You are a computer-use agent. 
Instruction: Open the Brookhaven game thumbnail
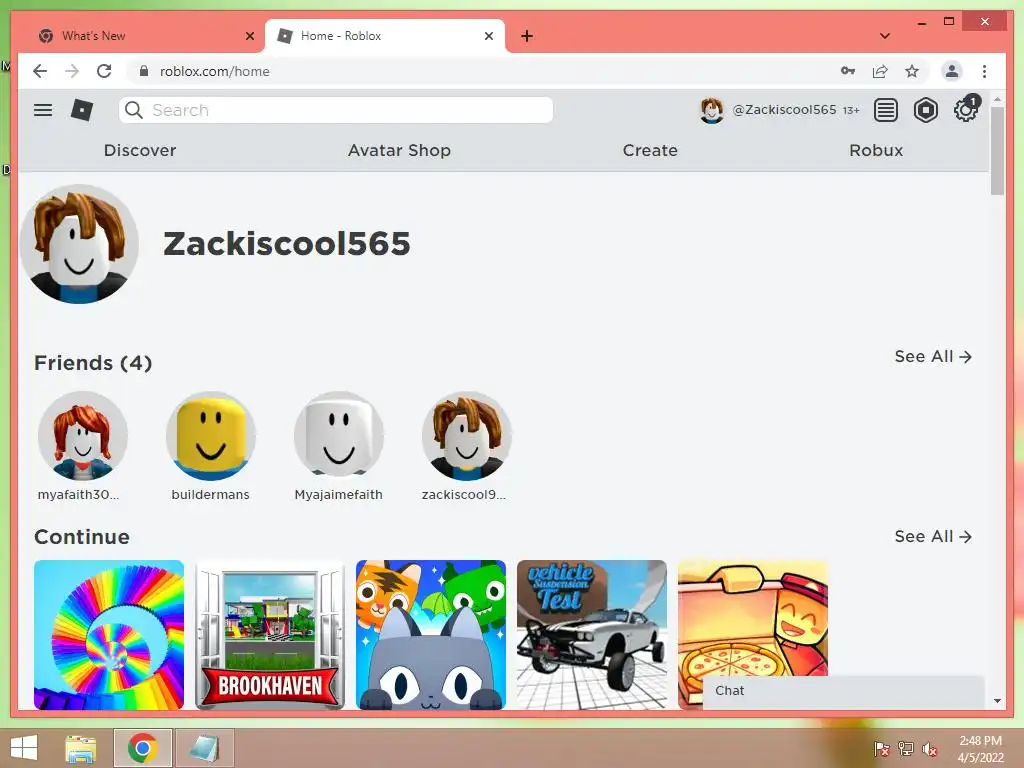(270, 635)
